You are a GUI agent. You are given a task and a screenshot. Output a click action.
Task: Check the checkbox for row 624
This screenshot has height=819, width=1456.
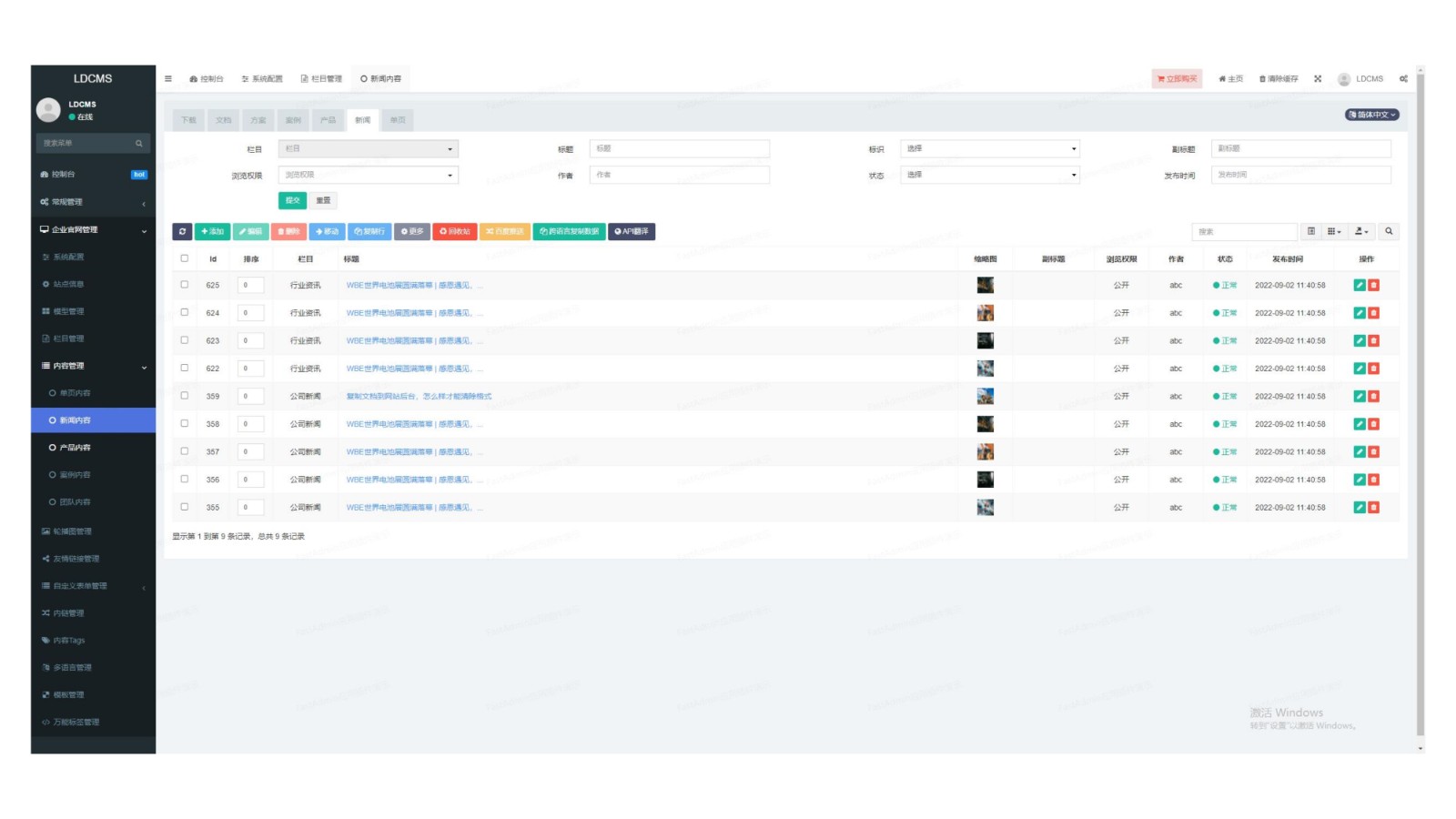point(185,312)
